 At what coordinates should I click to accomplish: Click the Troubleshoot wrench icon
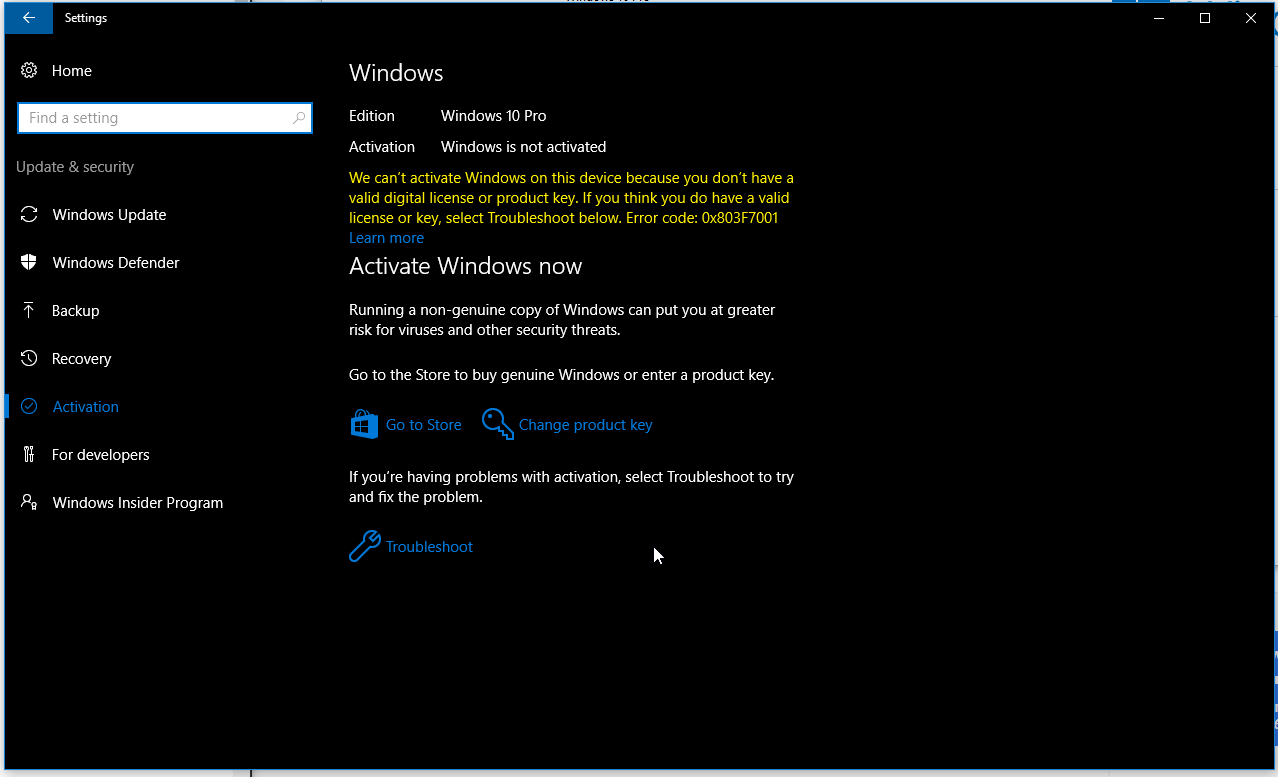tap(364, 546)
